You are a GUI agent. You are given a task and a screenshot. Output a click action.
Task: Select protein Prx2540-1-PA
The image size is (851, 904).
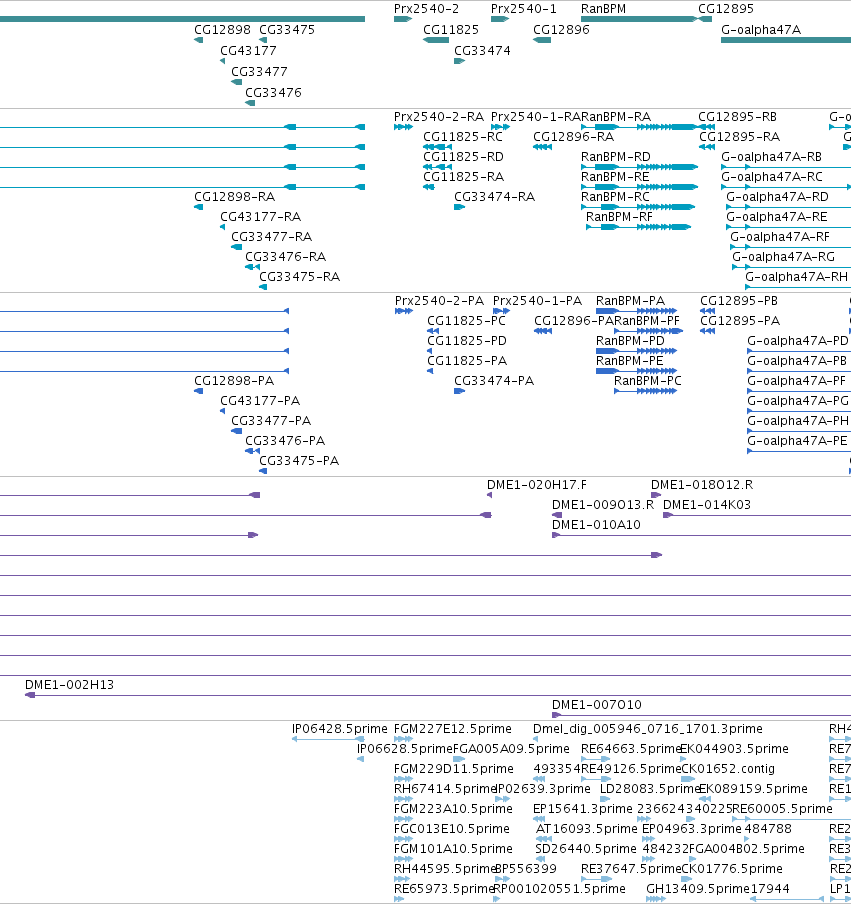537,301
